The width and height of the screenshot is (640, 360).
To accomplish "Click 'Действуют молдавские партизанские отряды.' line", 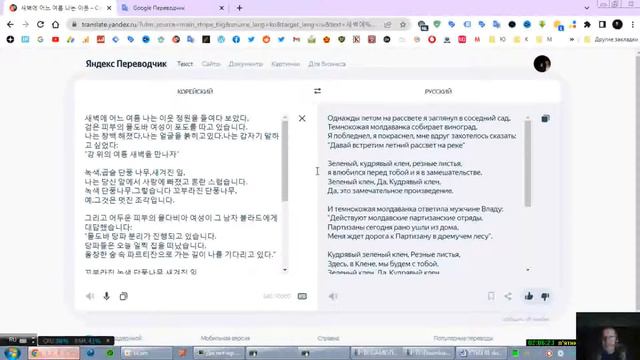I will pos(405,218).
